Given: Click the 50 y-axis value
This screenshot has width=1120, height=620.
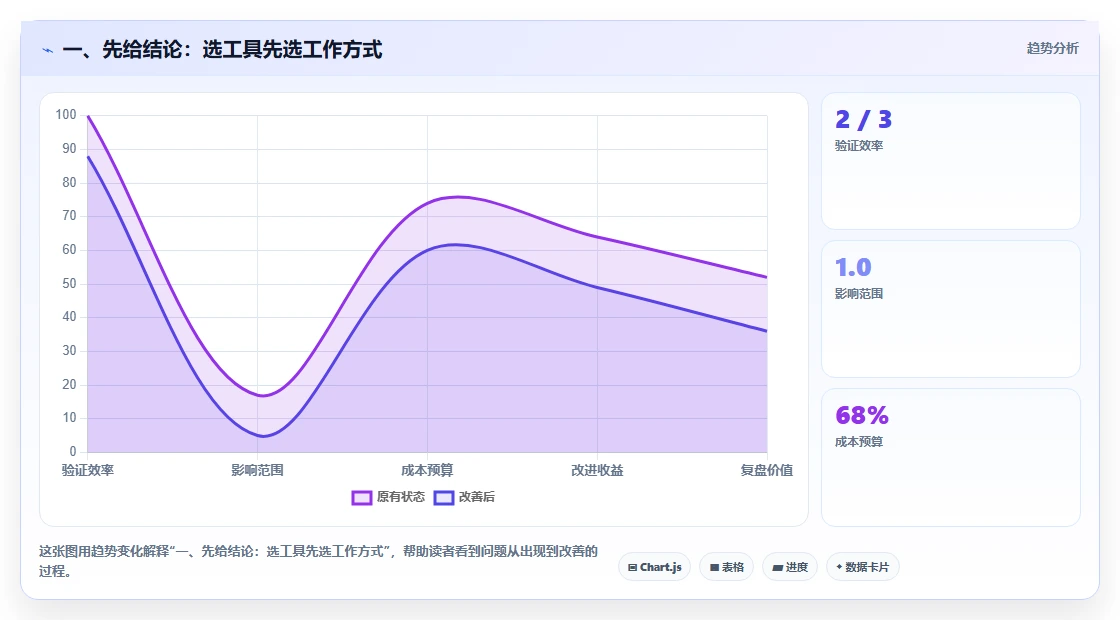Looking at the screenshot, I should 69,283.
